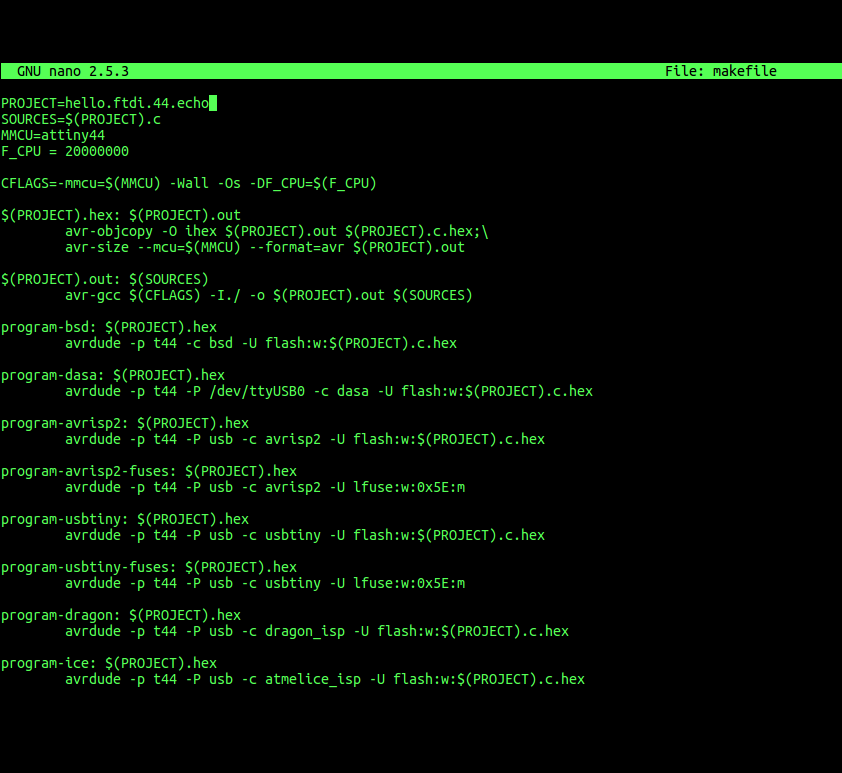Viewport: 842px width, 773px height.
Task: Click the usbtiny 'lfuse:w:0x5E:m' command line
Action: click(265, 584)
